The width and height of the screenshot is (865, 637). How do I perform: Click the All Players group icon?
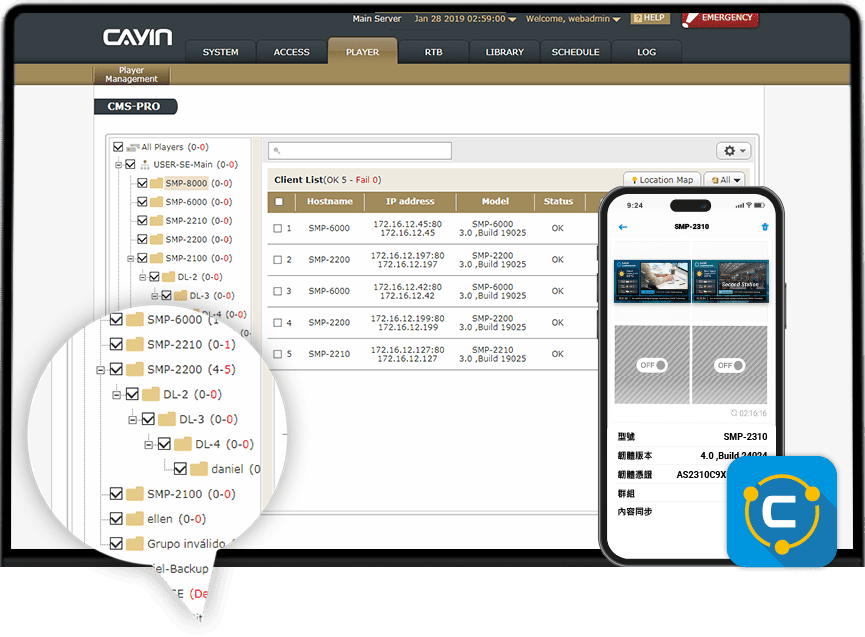(132, 147)
